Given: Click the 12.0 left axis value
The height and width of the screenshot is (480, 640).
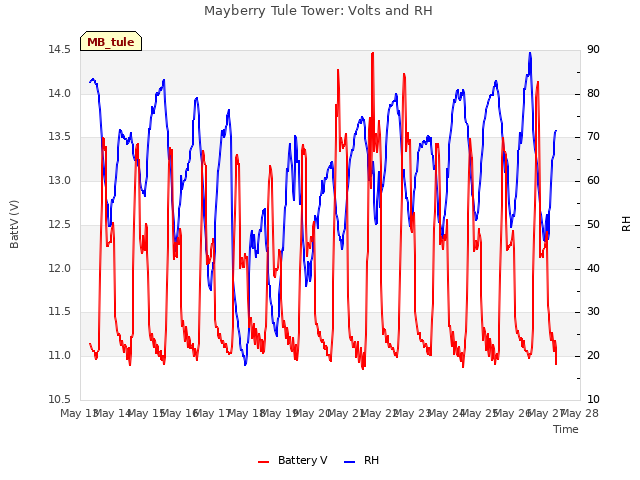Looking at the screenshot, I should (59, 268).
